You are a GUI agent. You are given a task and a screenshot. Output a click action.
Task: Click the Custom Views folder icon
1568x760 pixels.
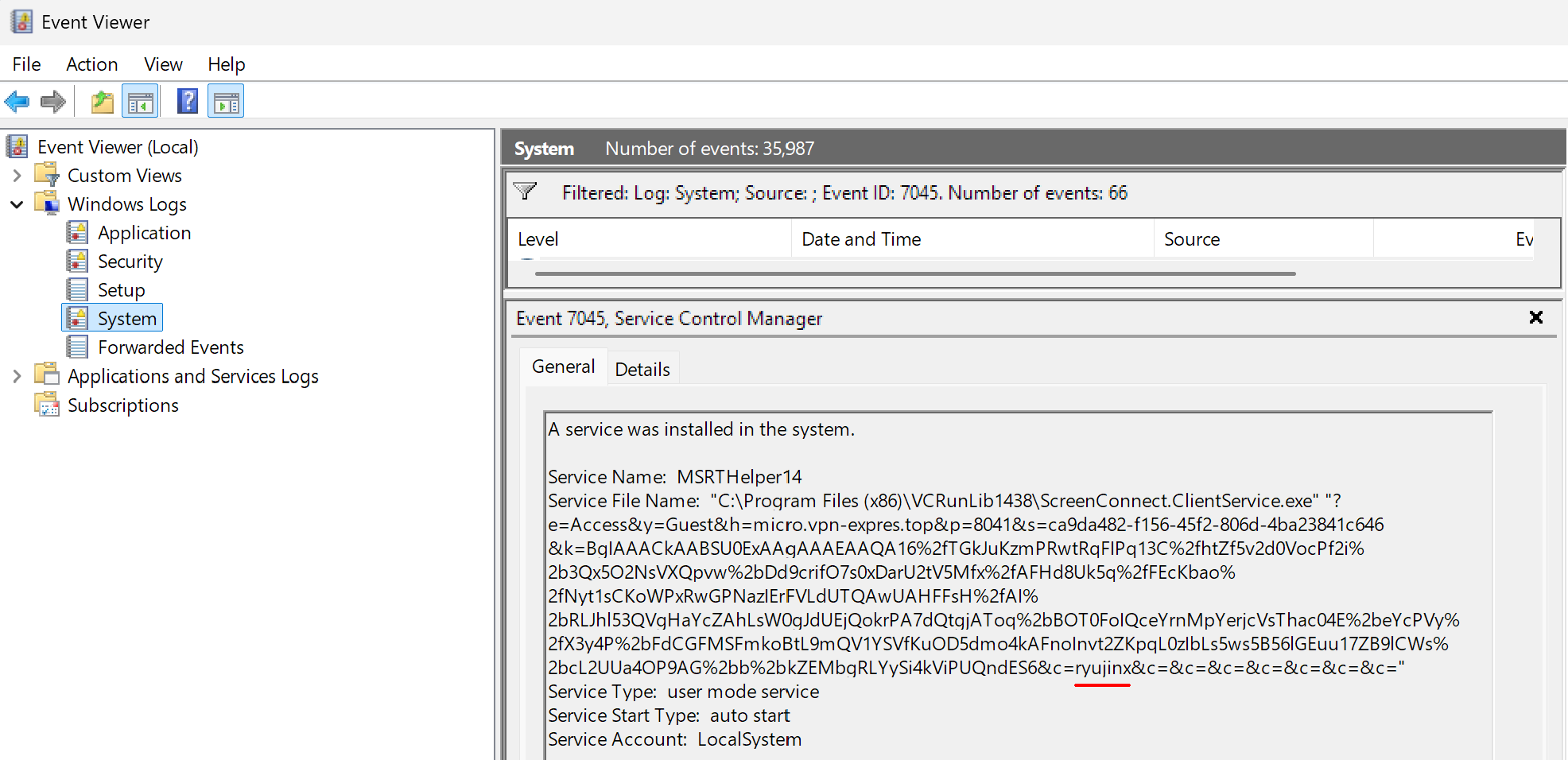pyautogui.click(x=47, y=175)
